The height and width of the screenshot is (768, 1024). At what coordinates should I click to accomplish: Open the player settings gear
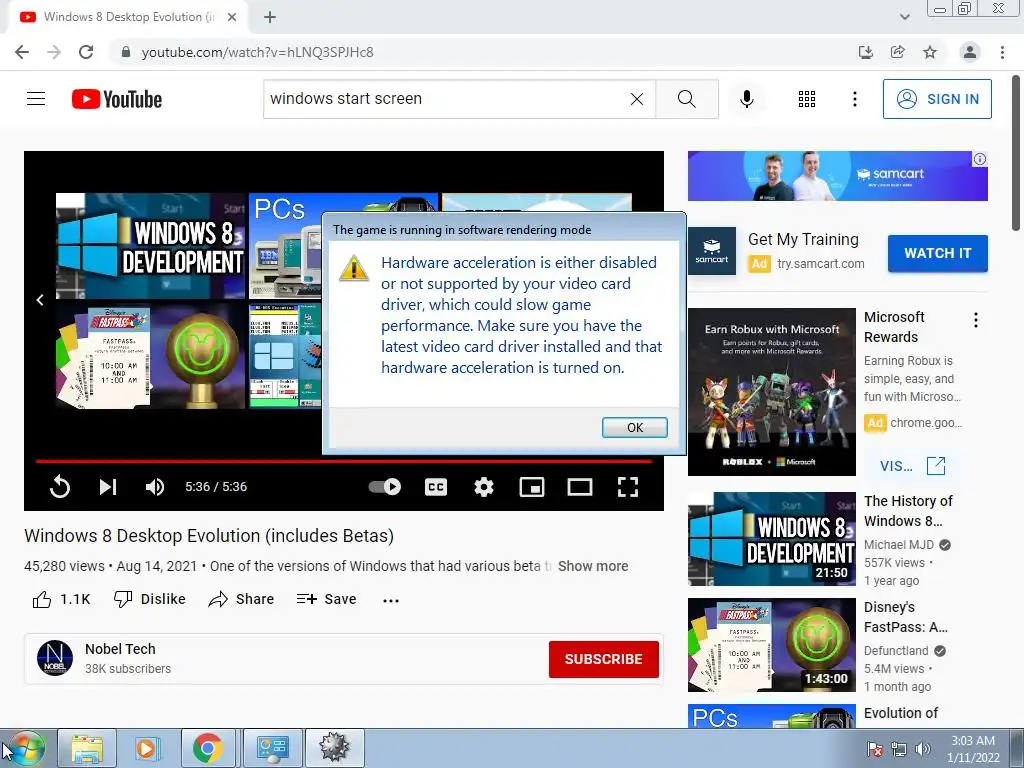tap(484, 487)
